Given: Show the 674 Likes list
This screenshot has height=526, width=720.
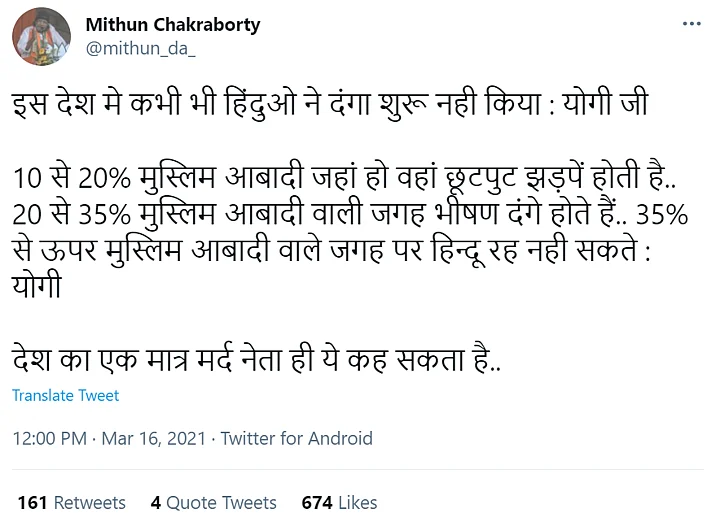Looking at the screenshot, I should pos(339,502).
